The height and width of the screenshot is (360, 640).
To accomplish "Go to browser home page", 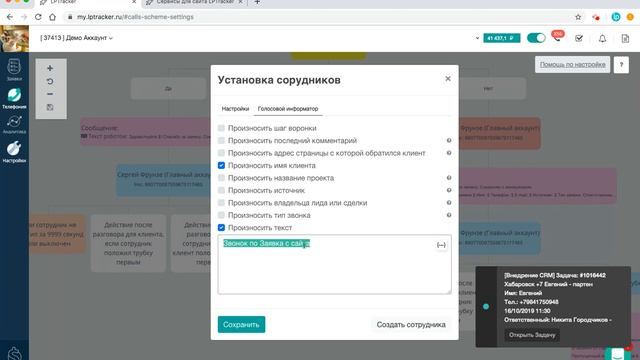I will coord(52,17).
